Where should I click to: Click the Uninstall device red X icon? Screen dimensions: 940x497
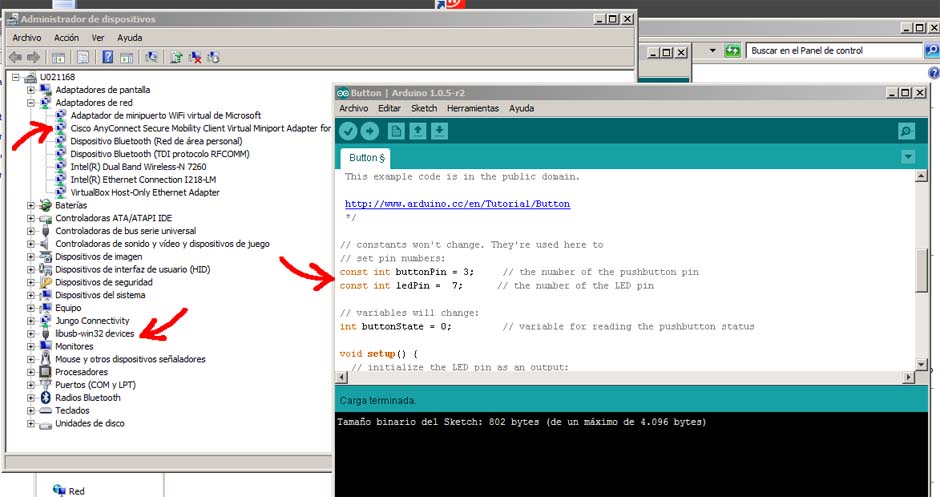tap(195, 58)
